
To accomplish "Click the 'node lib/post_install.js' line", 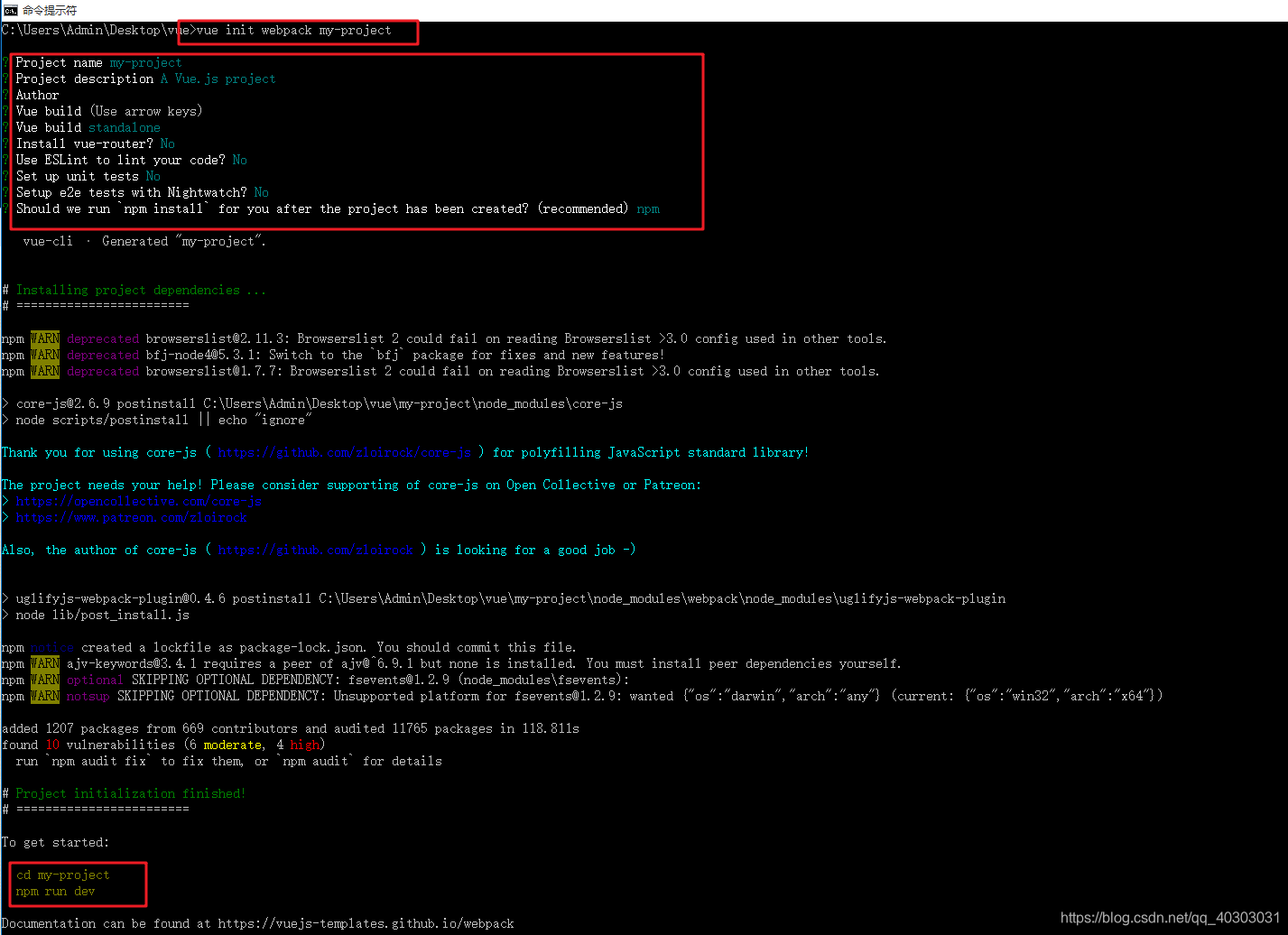I will (x=96, y=615).
